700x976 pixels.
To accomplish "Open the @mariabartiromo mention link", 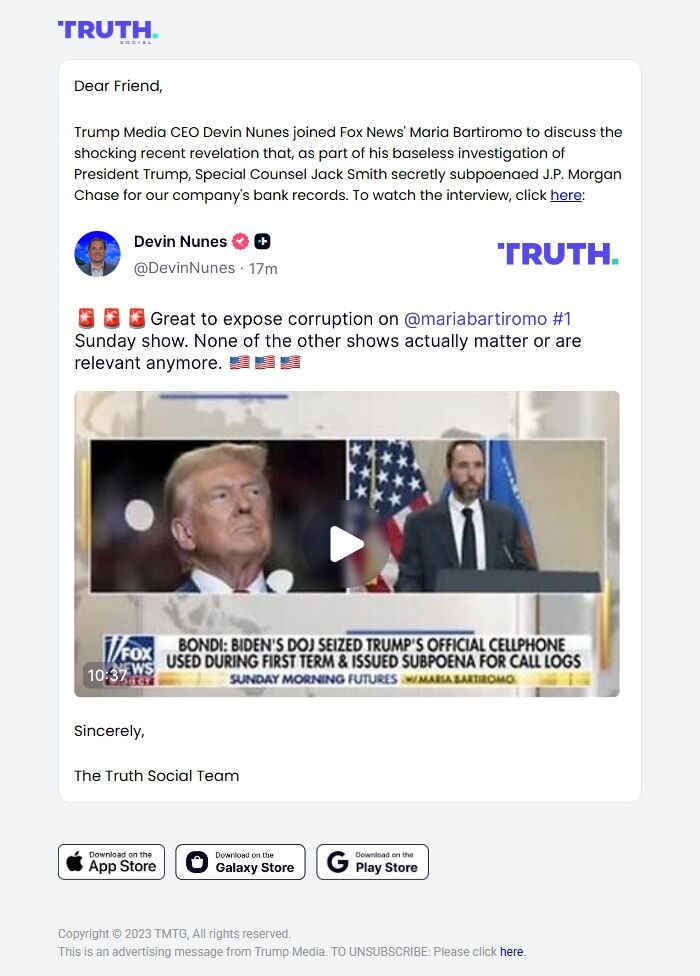I will pos(475,319).
